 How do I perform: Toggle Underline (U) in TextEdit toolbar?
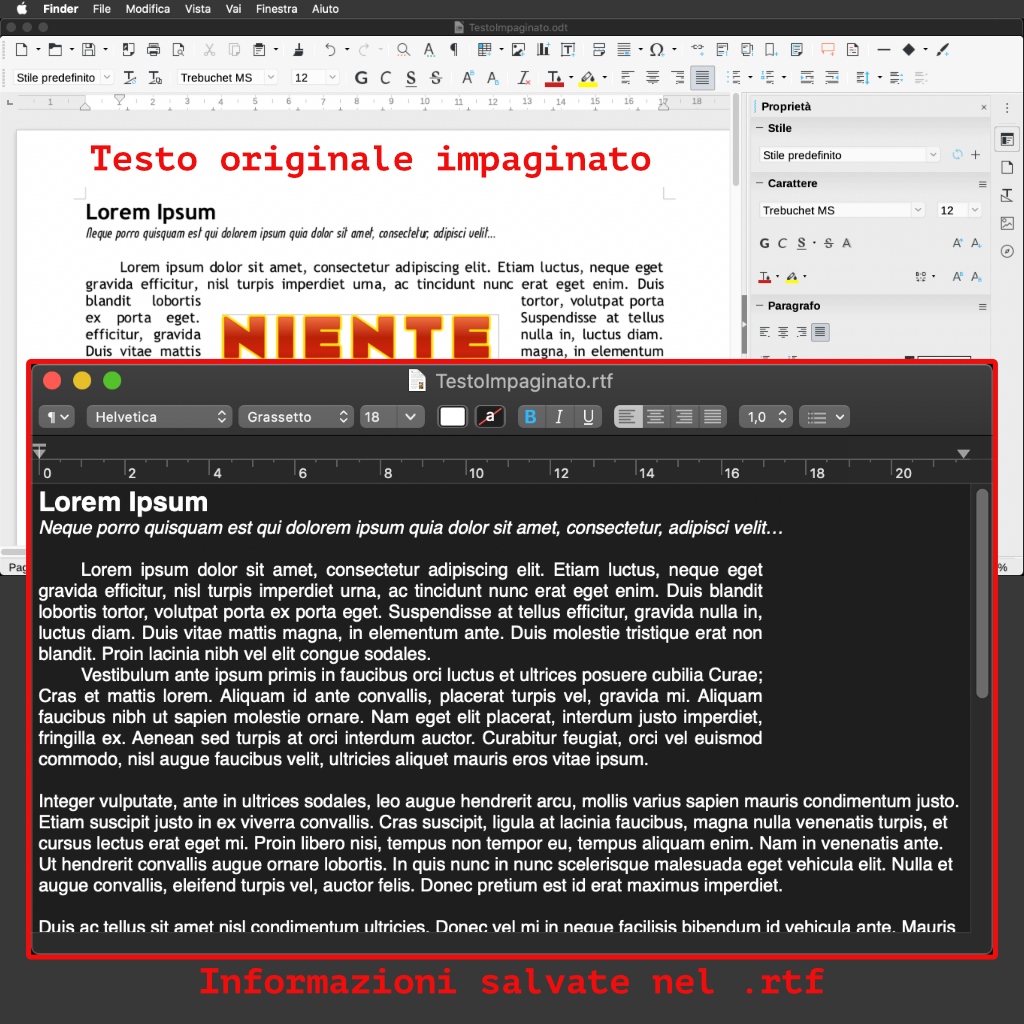(588, 417)
